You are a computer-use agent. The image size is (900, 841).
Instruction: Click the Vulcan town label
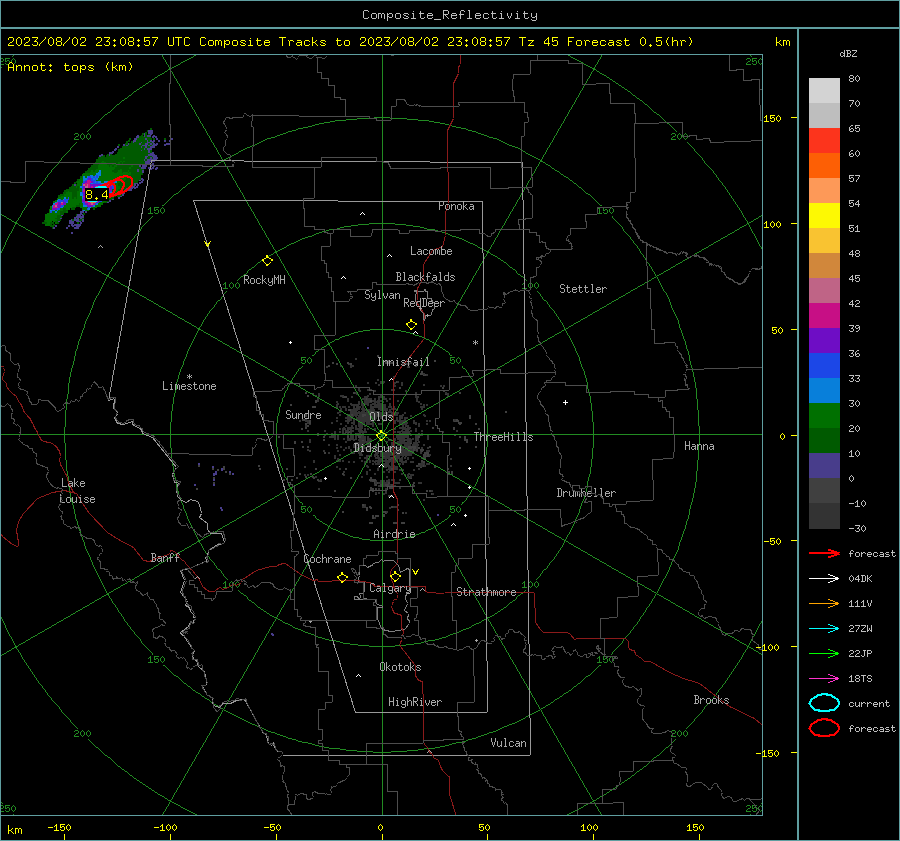(x=508, y=743)
